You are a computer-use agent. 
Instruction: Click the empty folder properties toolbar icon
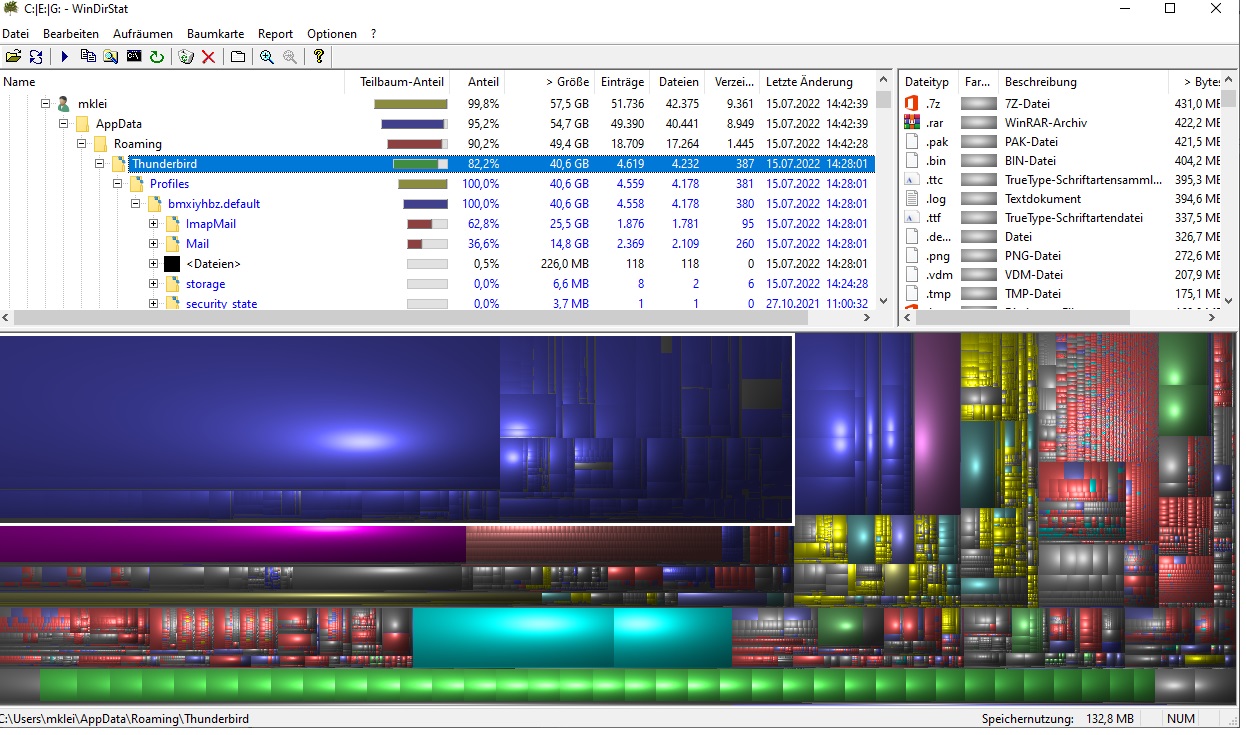pyautogui.click(x=238, y=57)
